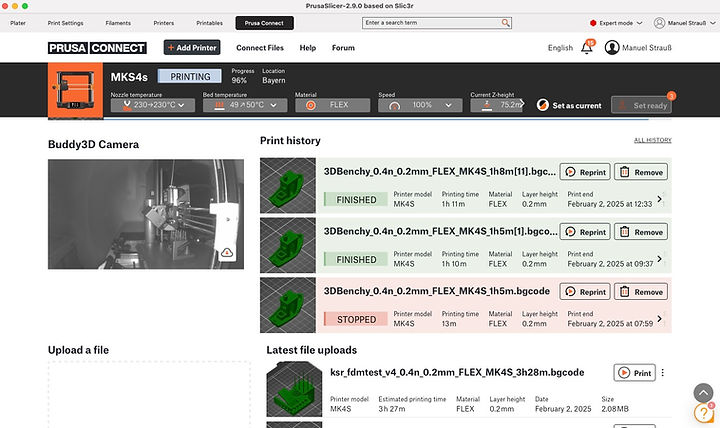Image resolution: width=720 pixels, height=428 pixels.
Task: Reprint the 1h5m[1] Benchy job
Action: (x=585, y=232)
